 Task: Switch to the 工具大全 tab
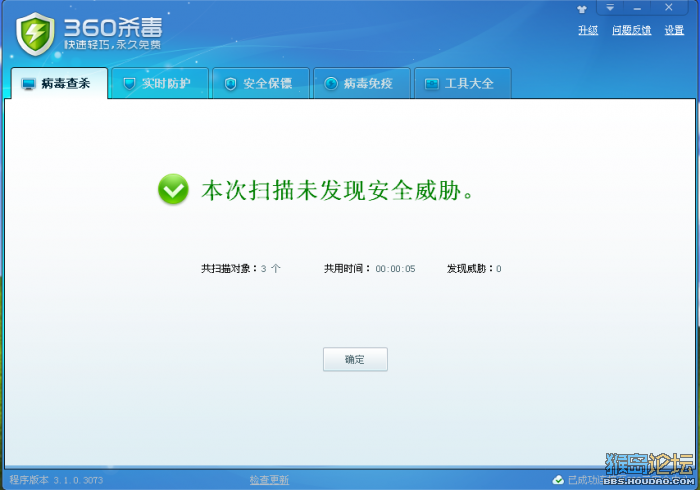[x=462, y=83]
